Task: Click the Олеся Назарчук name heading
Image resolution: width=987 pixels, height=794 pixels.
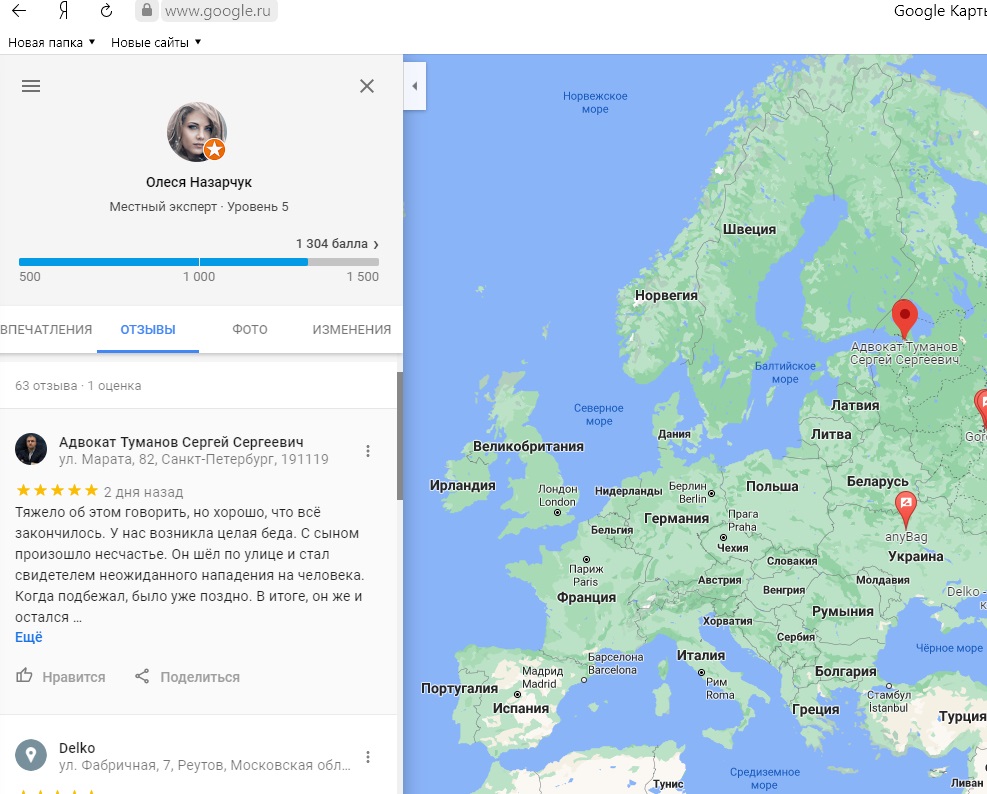Action: pos(199,182)
